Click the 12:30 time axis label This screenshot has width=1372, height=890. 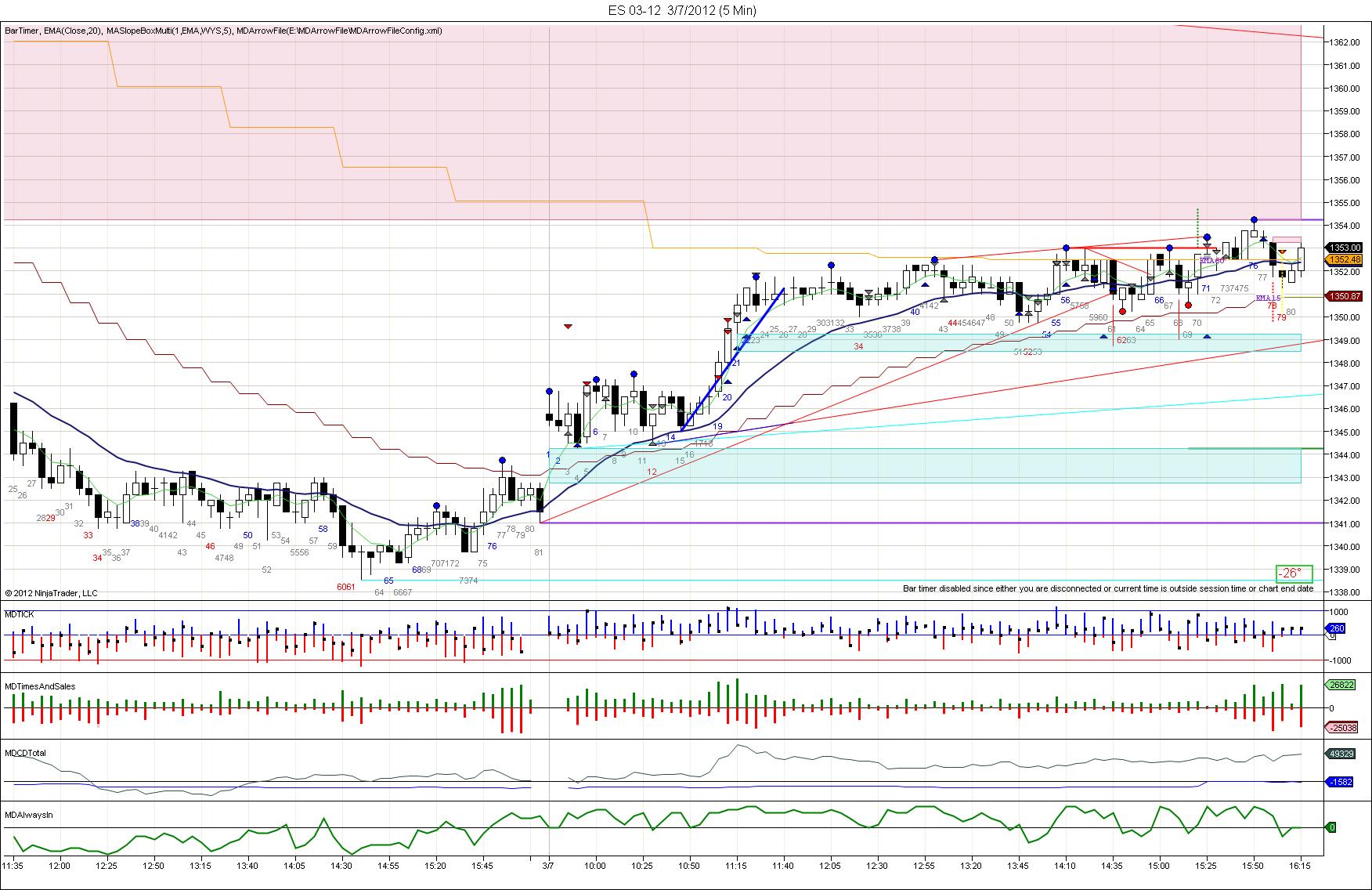[x=877, y=866]
